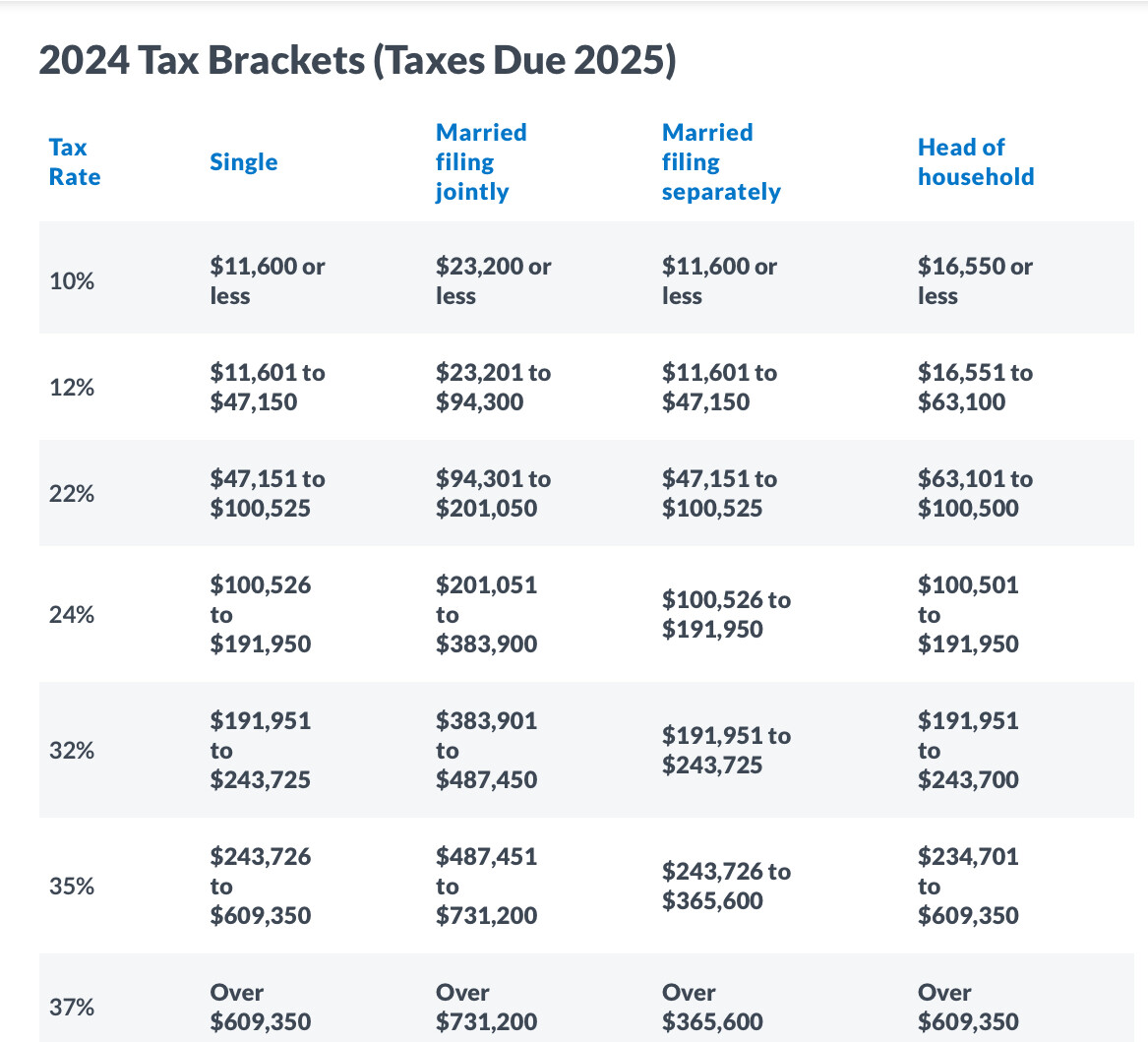This screenshot has height=1042, width=1148.
Task: Click the "$94,301 to $201,050" cell
Action: click(x=493, y=494)
